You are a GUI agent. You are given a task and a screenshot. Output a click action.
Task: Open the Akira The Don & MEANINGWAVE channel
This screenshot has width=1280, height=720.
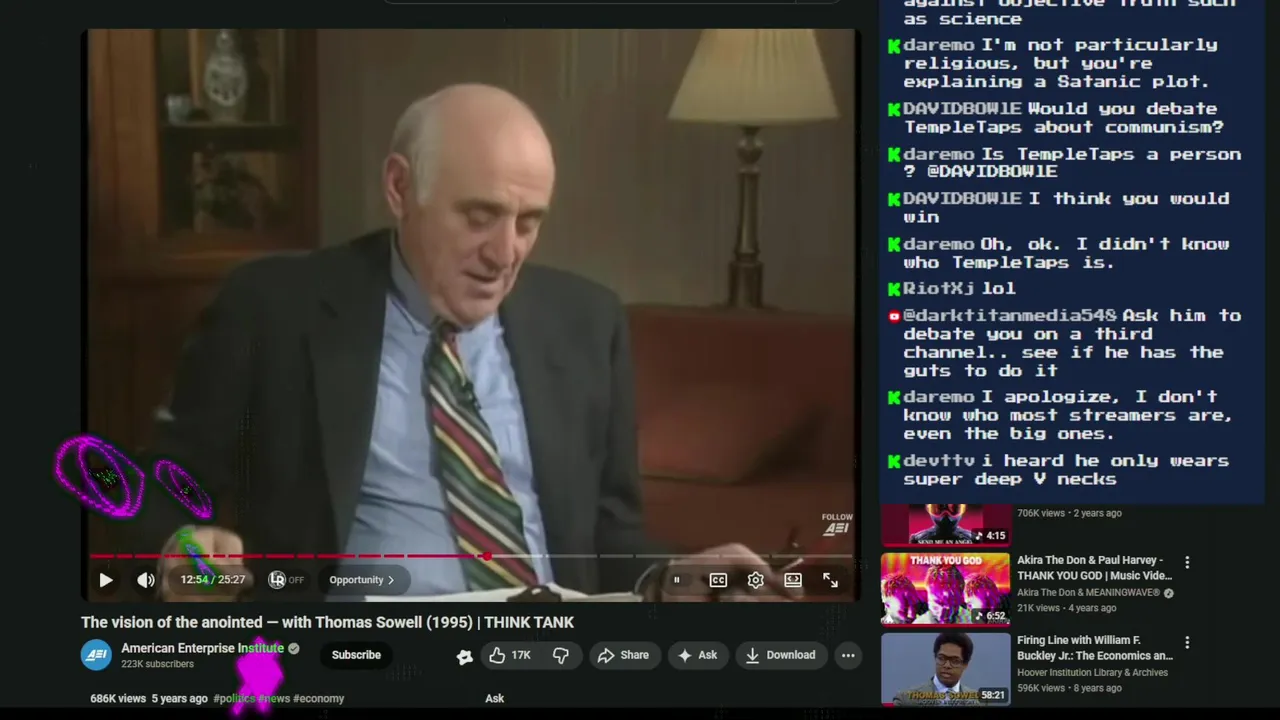1088,592
